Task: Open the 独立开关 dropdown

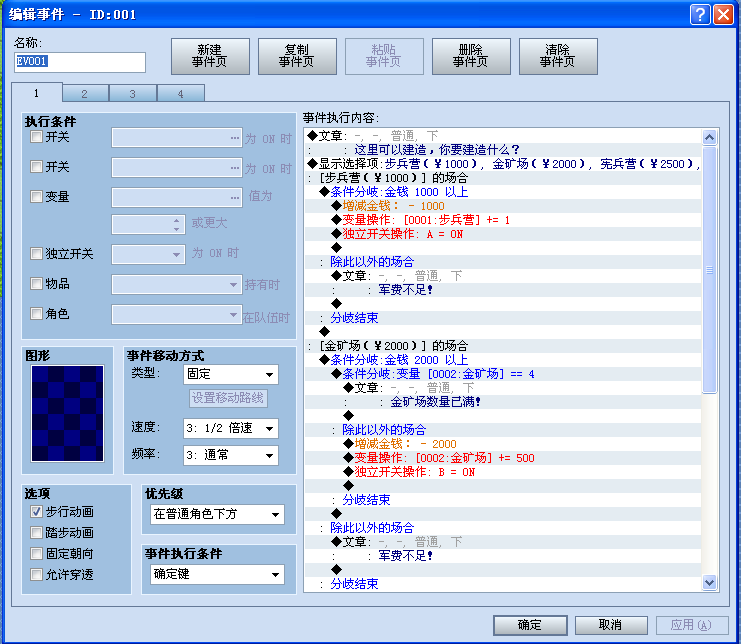Action: pos(148,254)
